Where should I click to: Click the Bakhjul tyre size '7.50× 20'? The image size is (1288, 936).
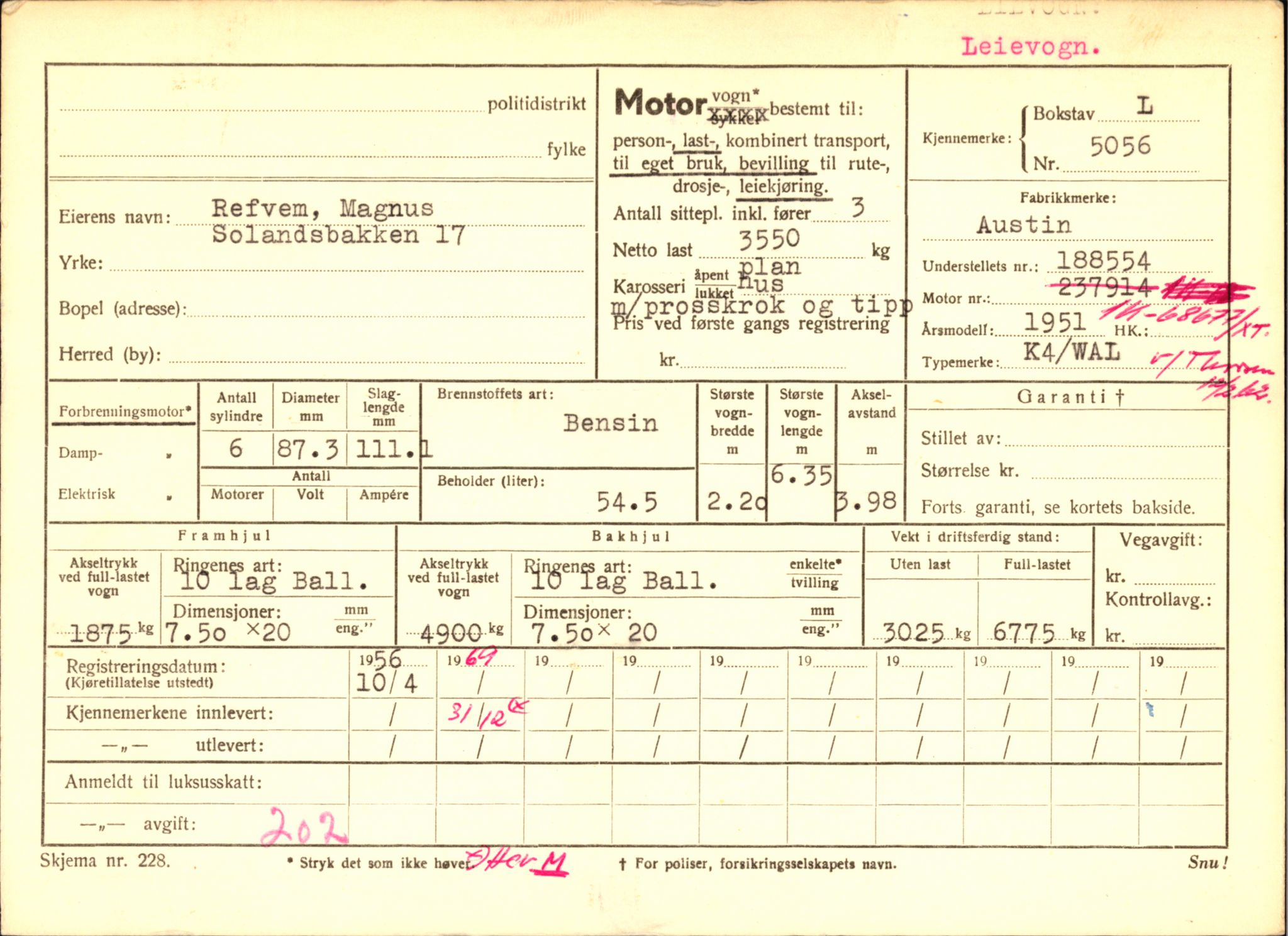tap(594, 632)
